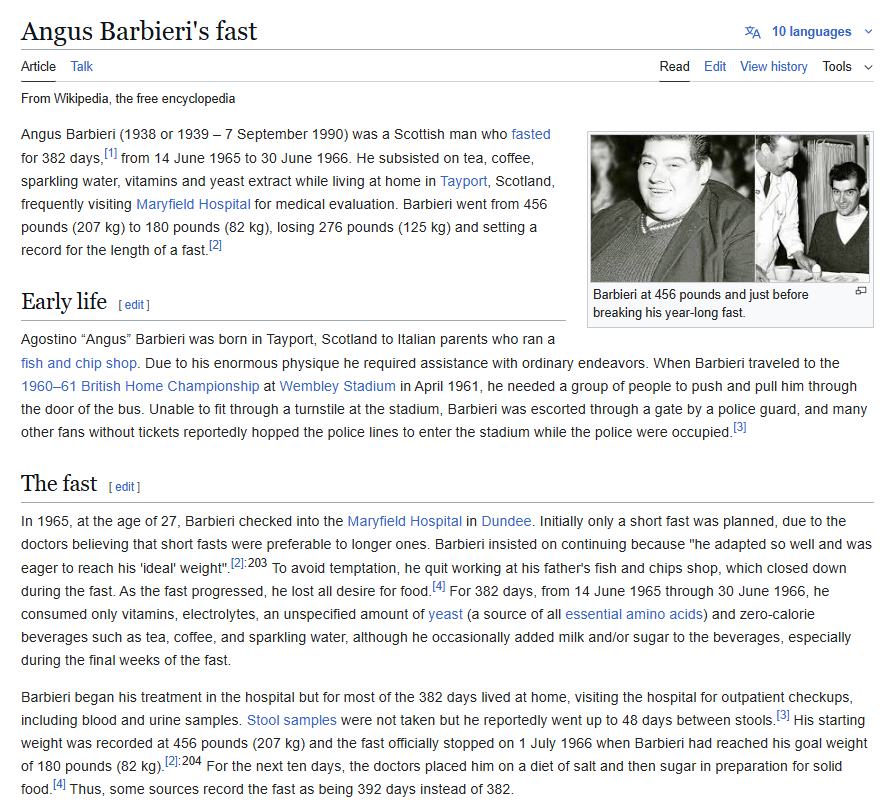Switch to the Talk tab
The height and width of the screenshot is (811, 891).
(x=81, y=66)
